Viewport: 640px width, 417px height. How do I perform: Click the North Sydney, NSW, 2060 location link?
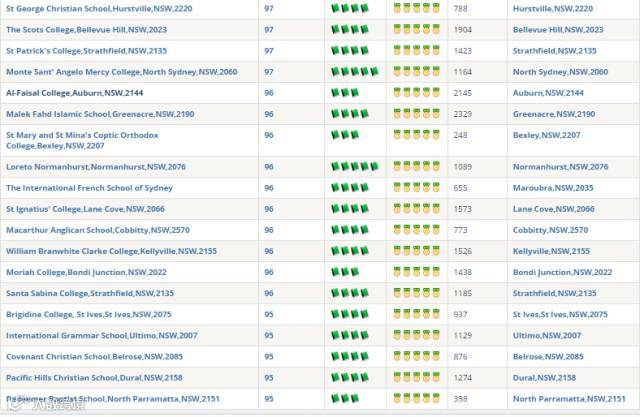click(x=560, y=72)
